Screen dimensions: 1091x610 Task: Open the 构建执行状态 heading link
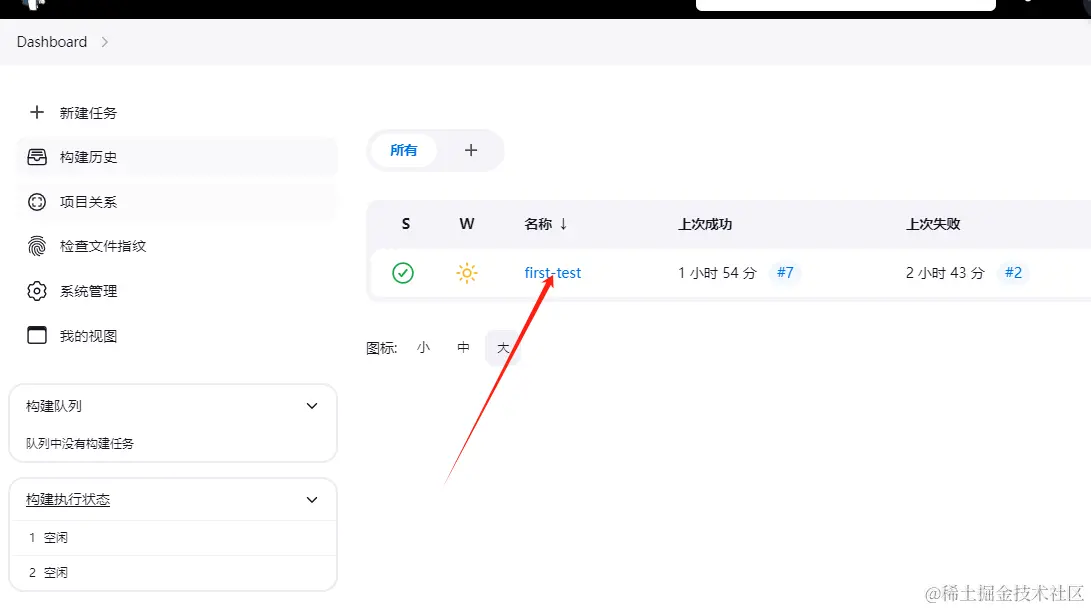[x=67, y=499]
